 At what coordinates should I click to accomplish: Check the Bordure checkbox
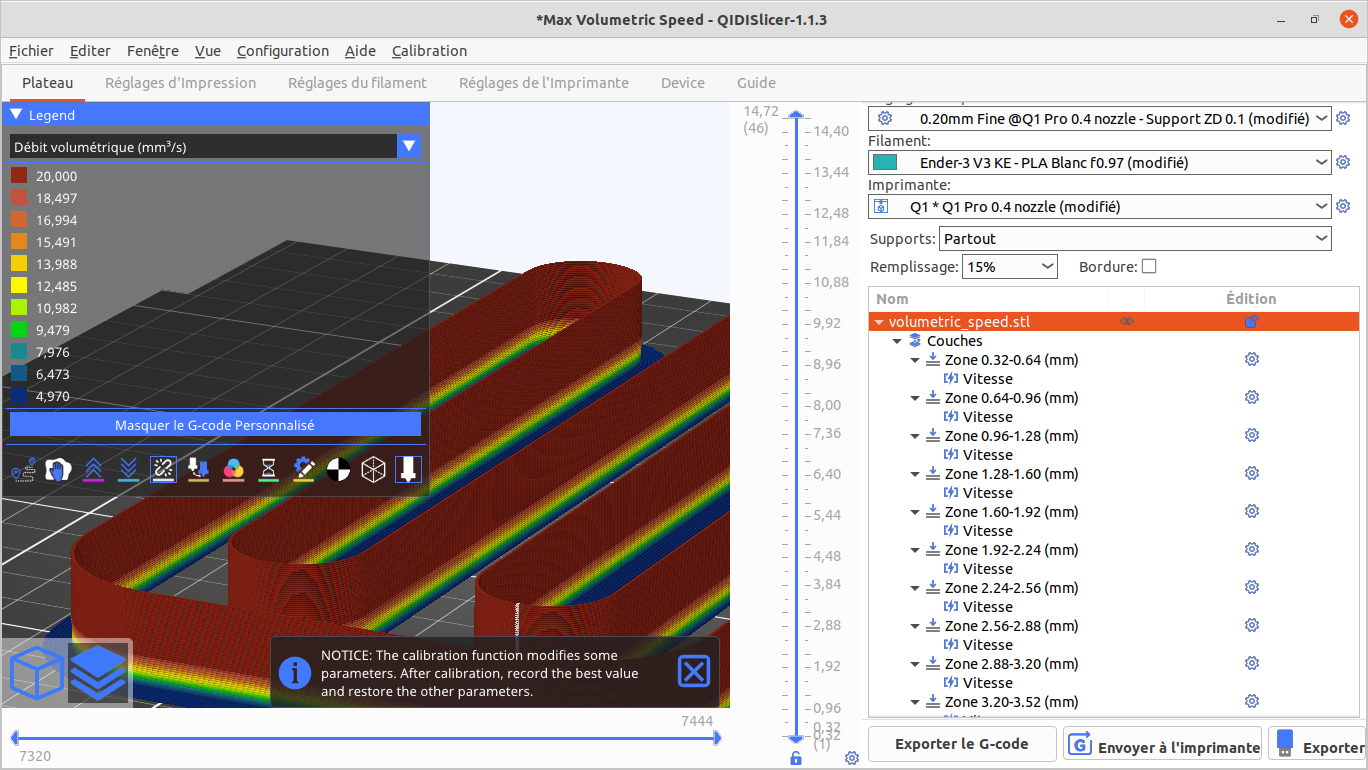pyautogui.click(x=1149, y=267)
